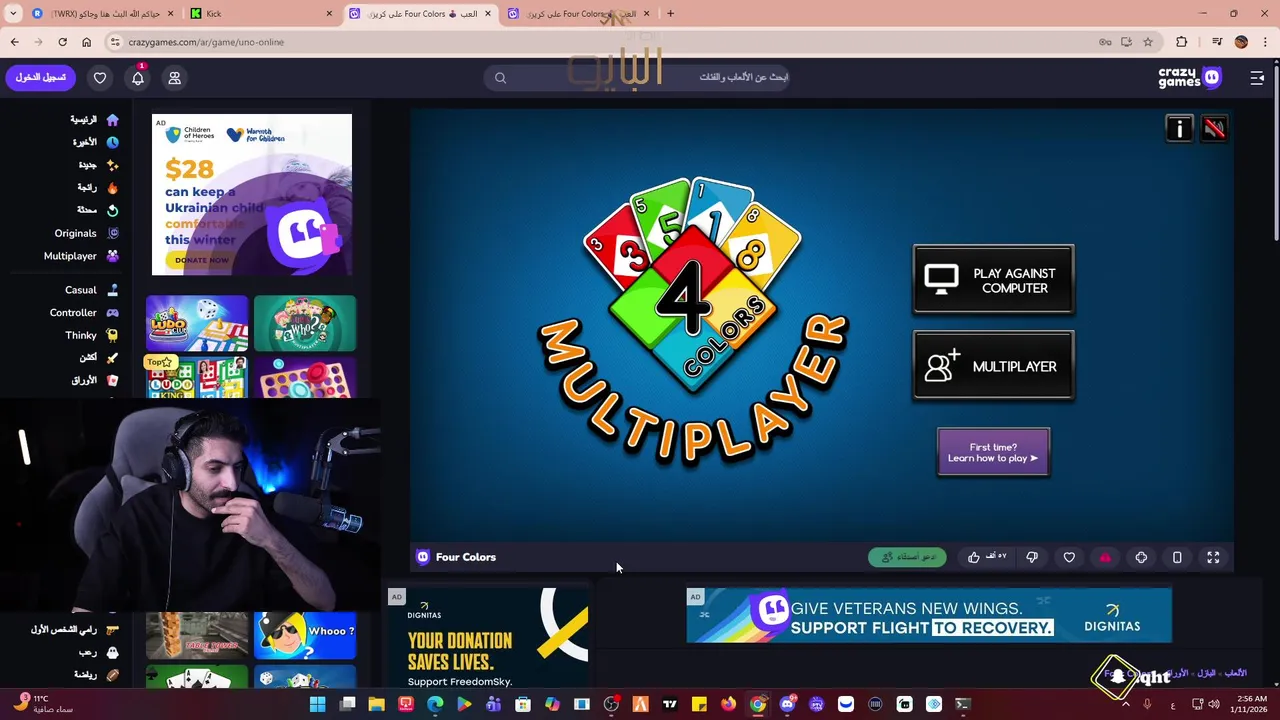Open Microsoft Edge from taskbar
This screenshot has height=720, width=1280.
pyautogui.click(x=435, y=704)
